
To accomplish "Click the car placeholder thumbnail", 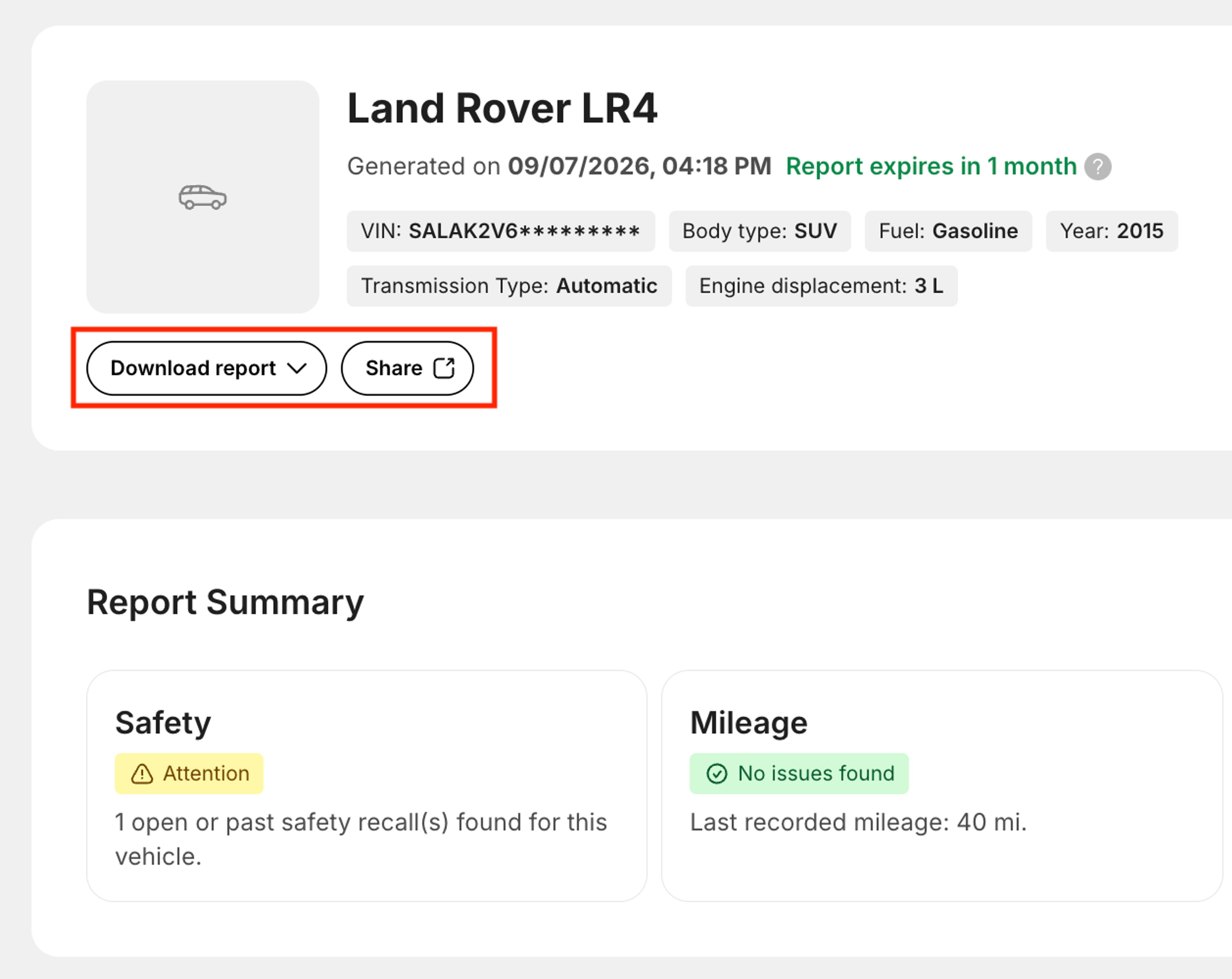I will 203,197.
